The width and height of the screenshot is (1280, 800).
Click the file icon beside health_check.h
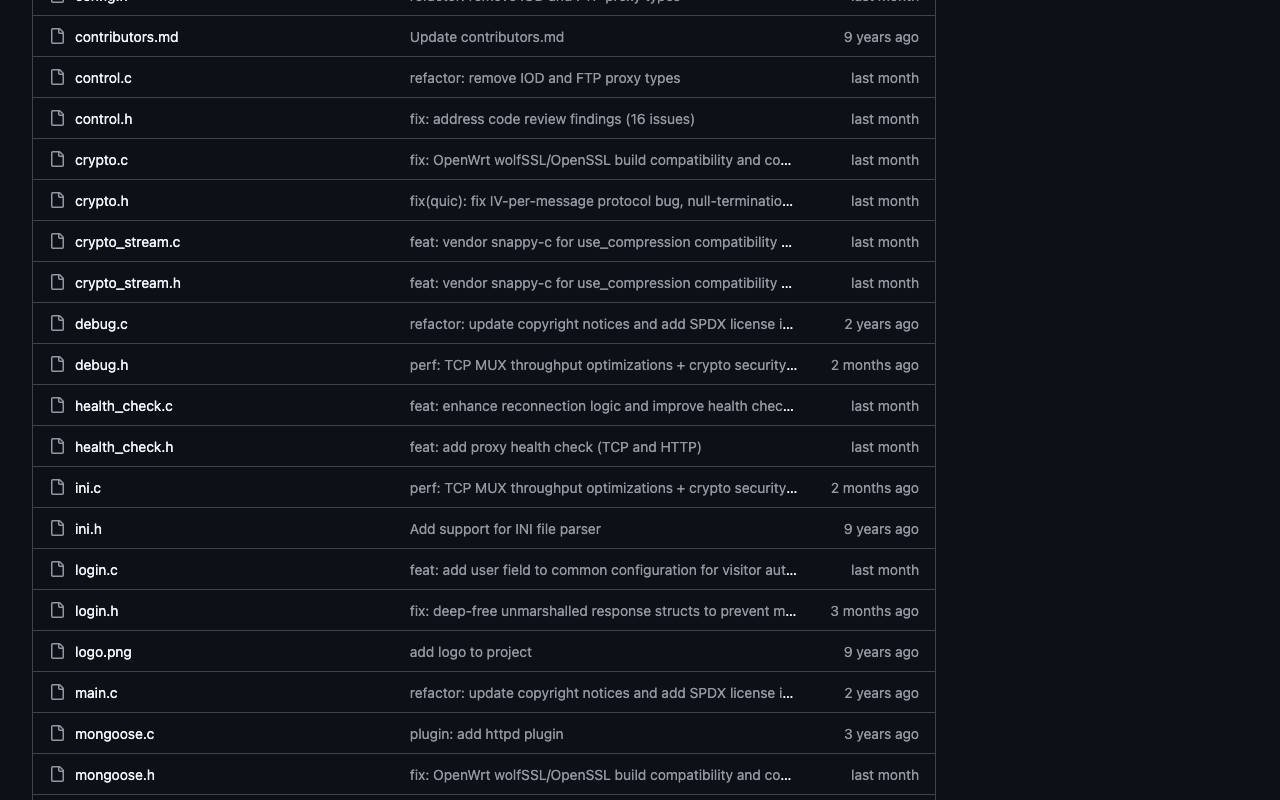[58, 447]
